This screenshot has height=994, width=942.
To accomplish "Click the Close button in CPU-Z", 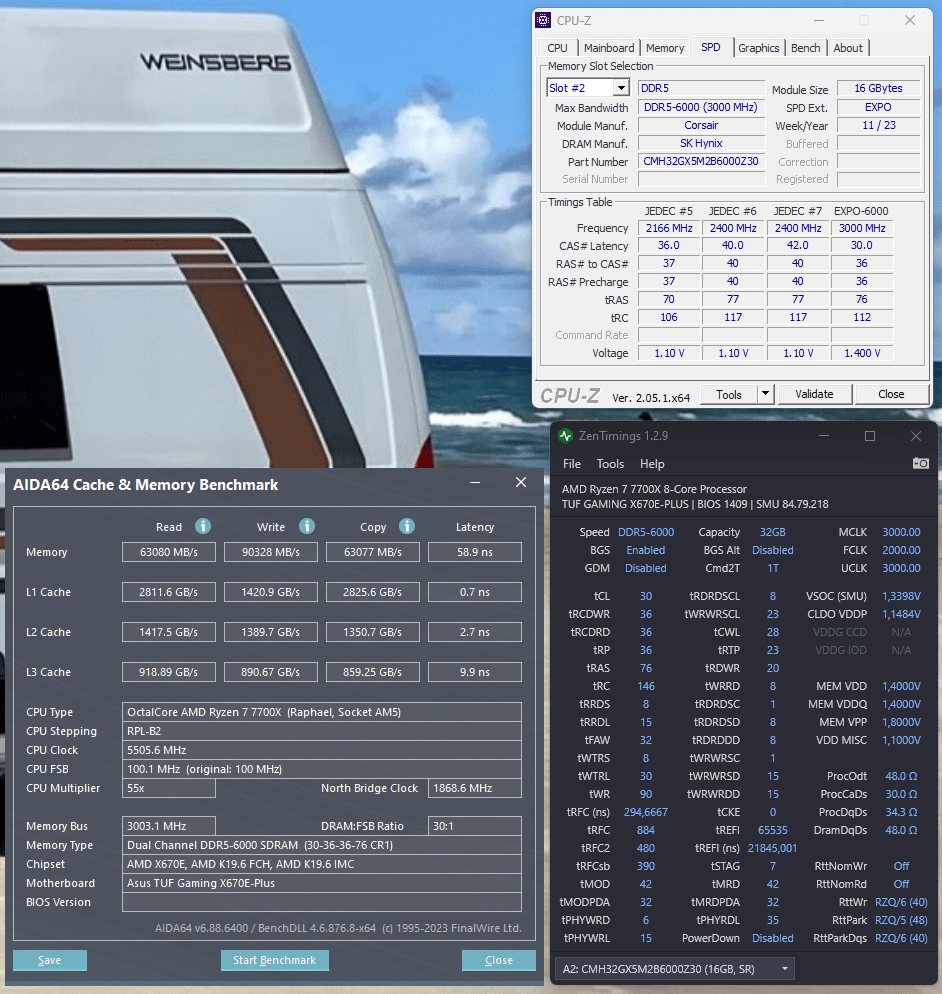I will pyautogui.click(x=891, y=394).
